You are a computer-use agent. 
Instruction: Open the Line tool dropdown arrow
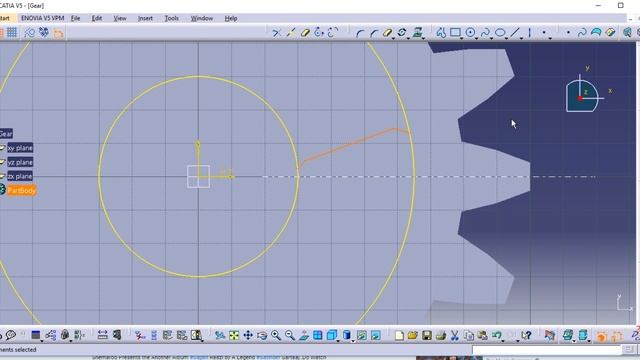521,38
